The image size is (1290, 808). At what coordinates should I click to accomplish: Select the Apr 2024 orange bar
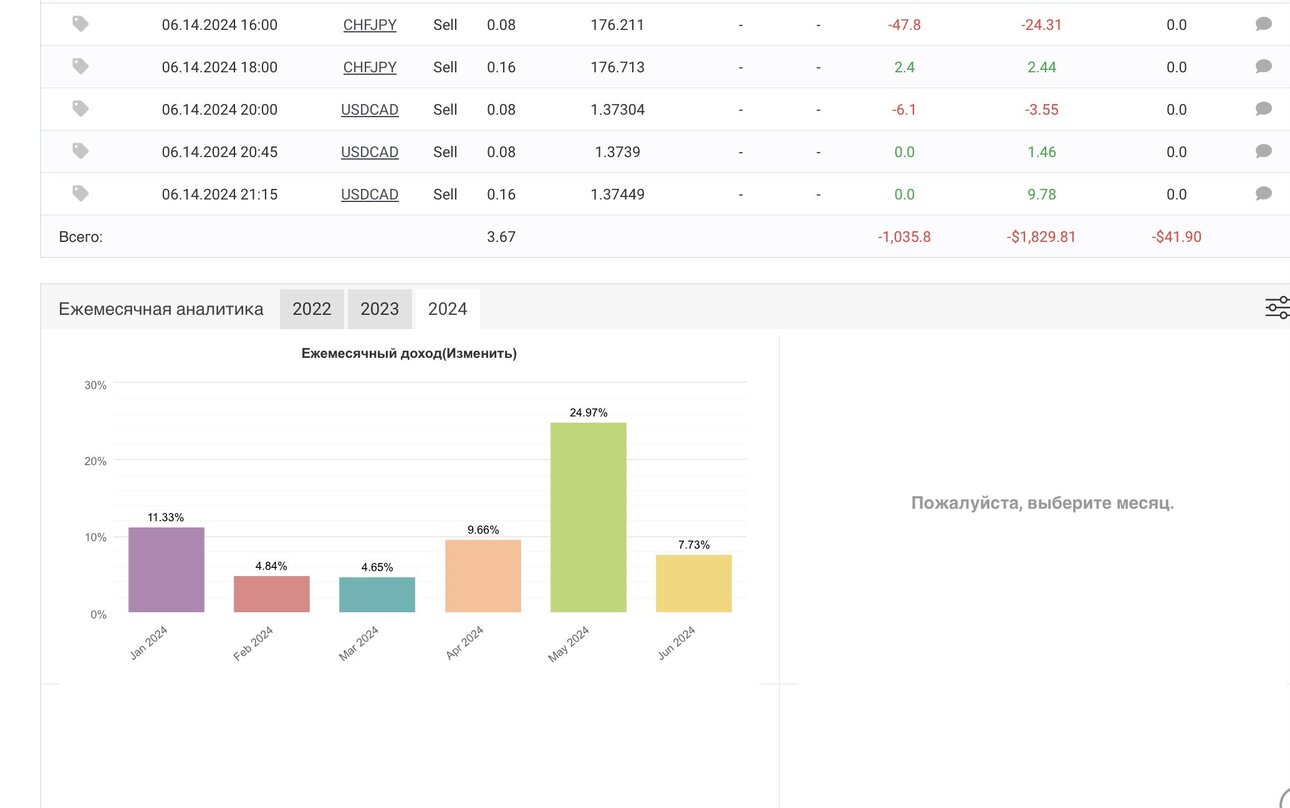point(483,576)
